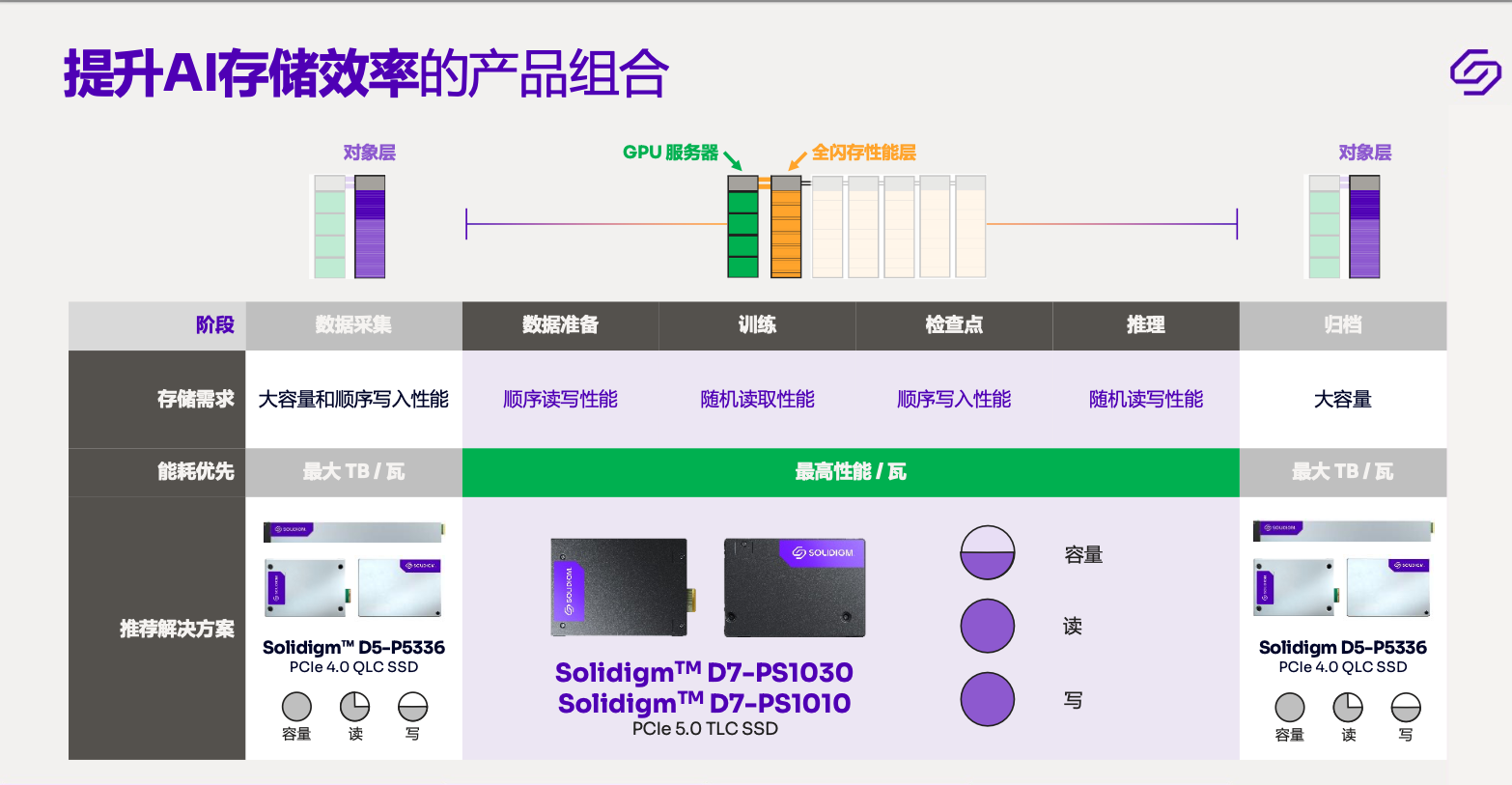Viewport: 1512px width, 785px height.
Task: Switch to the 推理 stage tab
Action: [x=1145, y=325]
